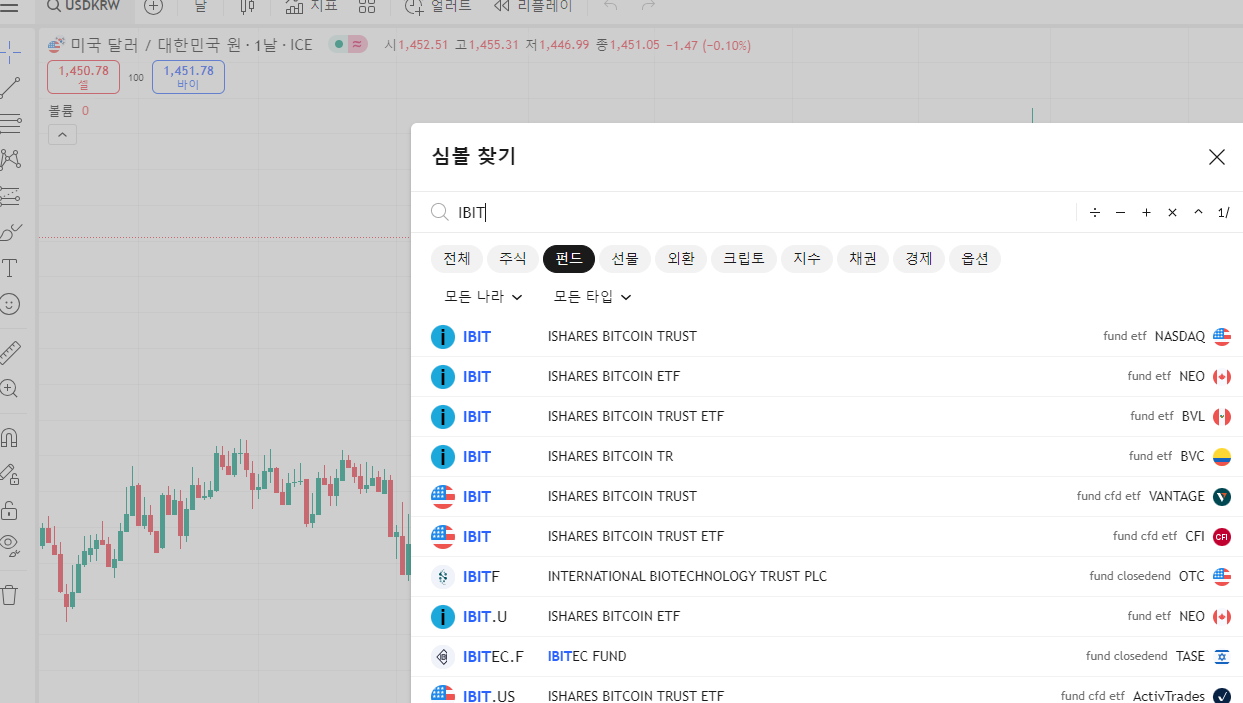Image resolution: width=1243 pixels, height=703 pixels.
Task: Select the Fibonacci retracement tool group
Action: pos(10,123)
